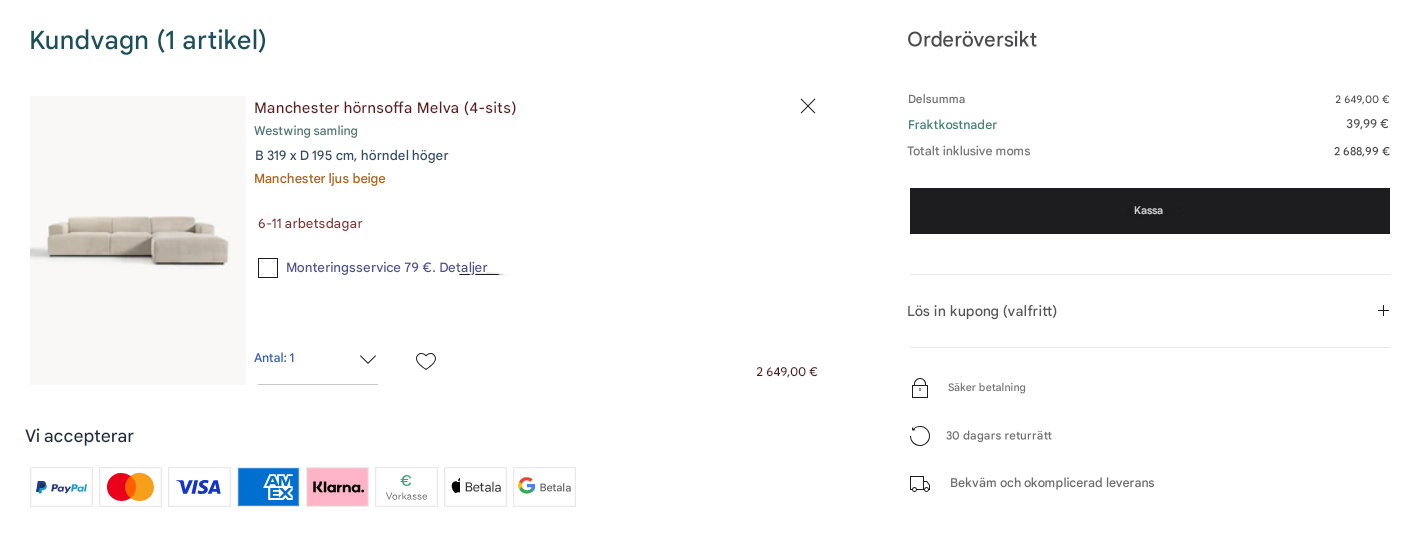
Task: Click the Apple Pay Betala icon
Action: tap(475, 487)
